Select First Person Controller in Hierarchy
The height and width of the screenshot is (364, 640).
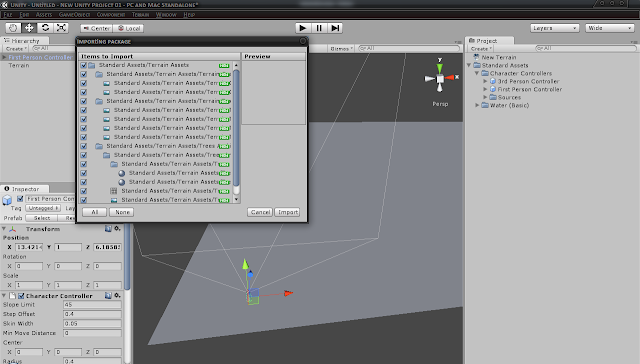pos(40,57)
